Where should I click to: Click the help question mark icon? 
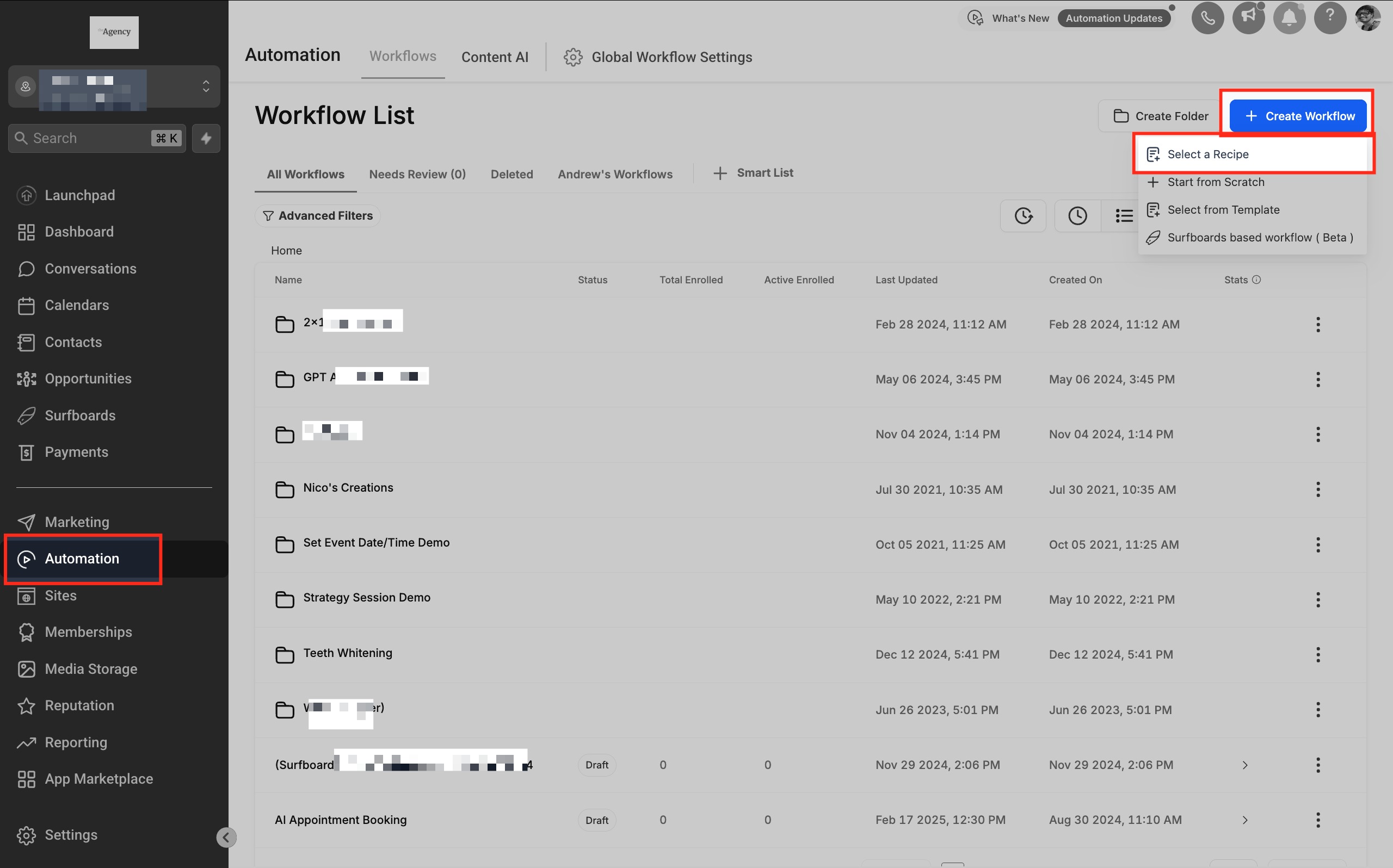(x=1330, y=18)
